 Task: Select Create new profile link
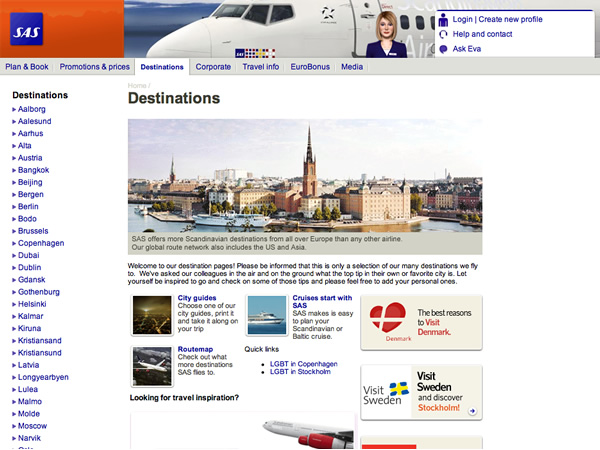point(510,19)
